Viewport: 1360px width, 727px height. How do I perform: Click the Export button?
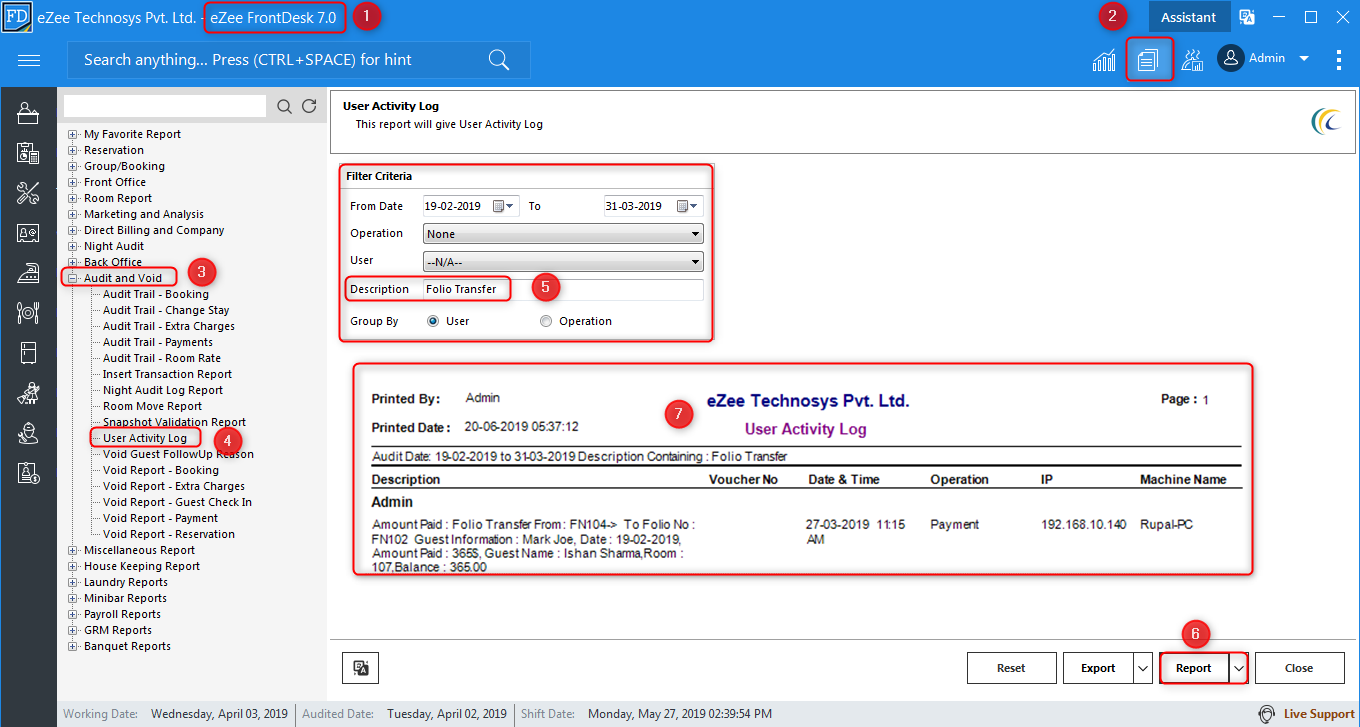coord(1098,668)
